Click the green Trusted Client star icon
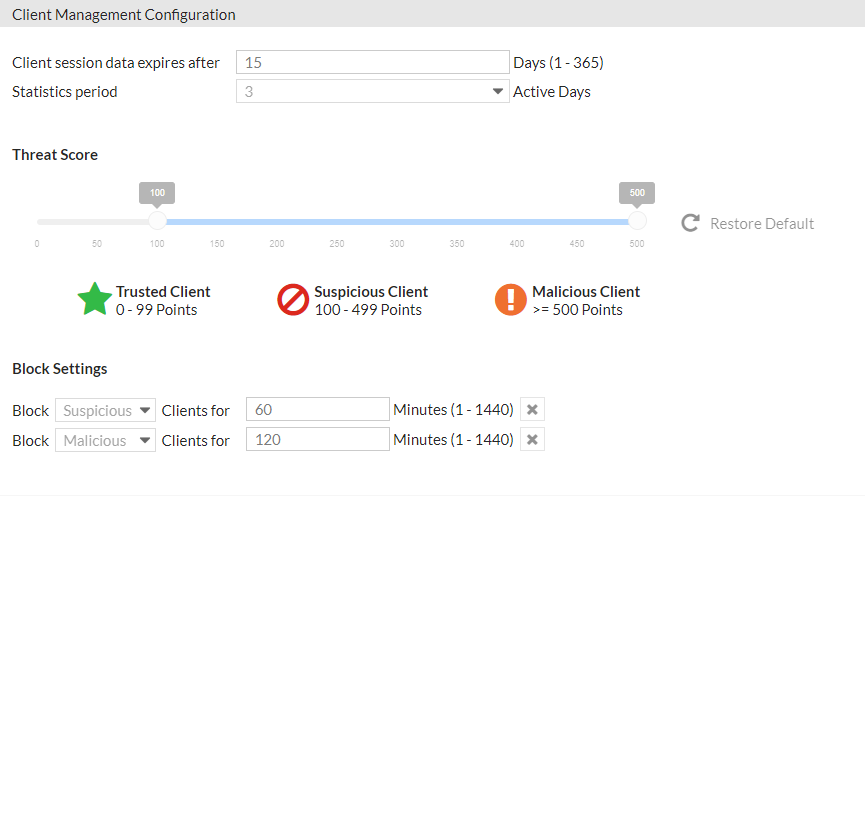The image size is (865, 813). [95, 300]
